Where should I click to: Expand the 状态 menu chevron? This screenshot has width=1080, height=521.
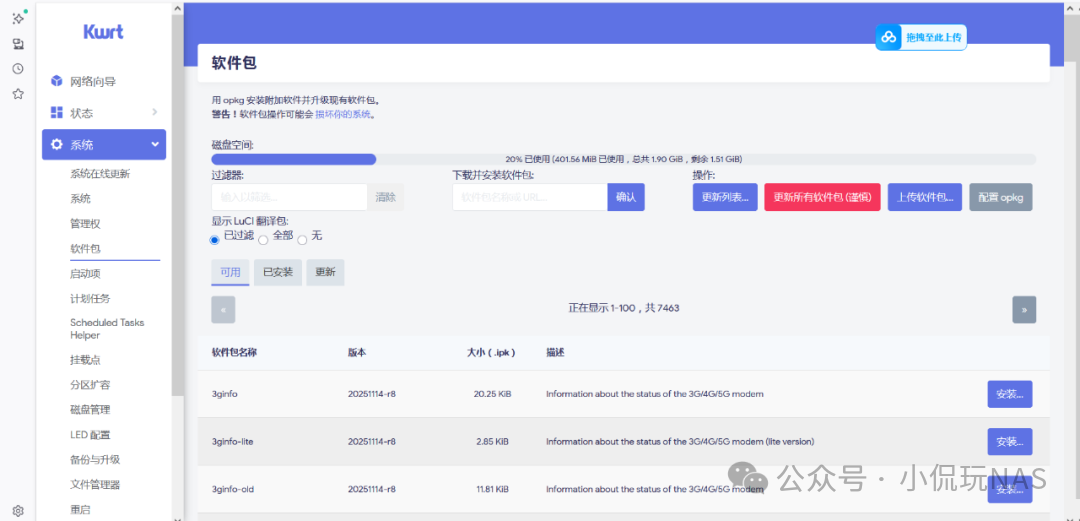155,112
